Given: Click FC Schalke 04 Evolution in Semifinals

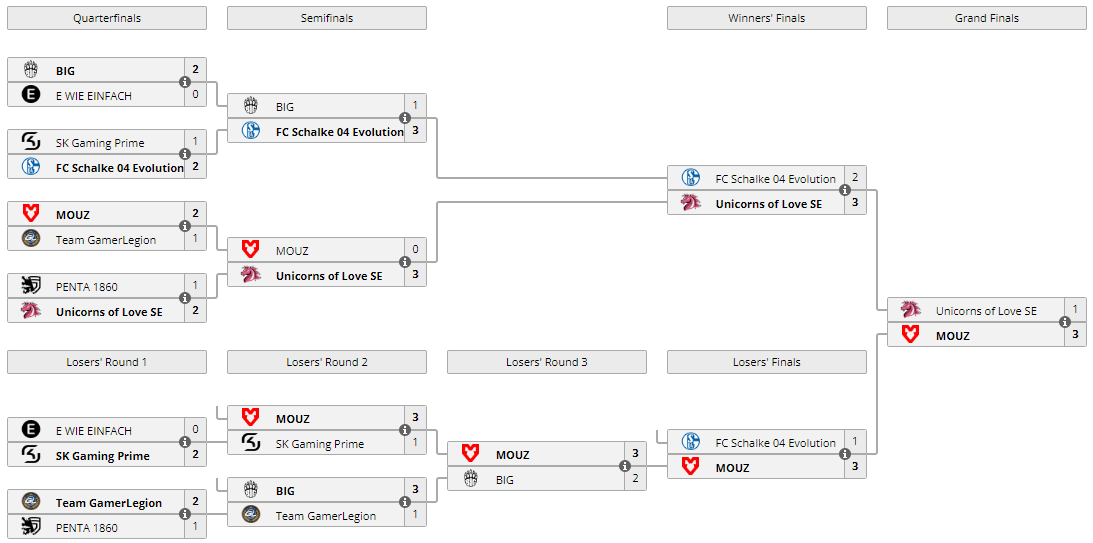Looking at the screenshot, I should coord(339,132).
